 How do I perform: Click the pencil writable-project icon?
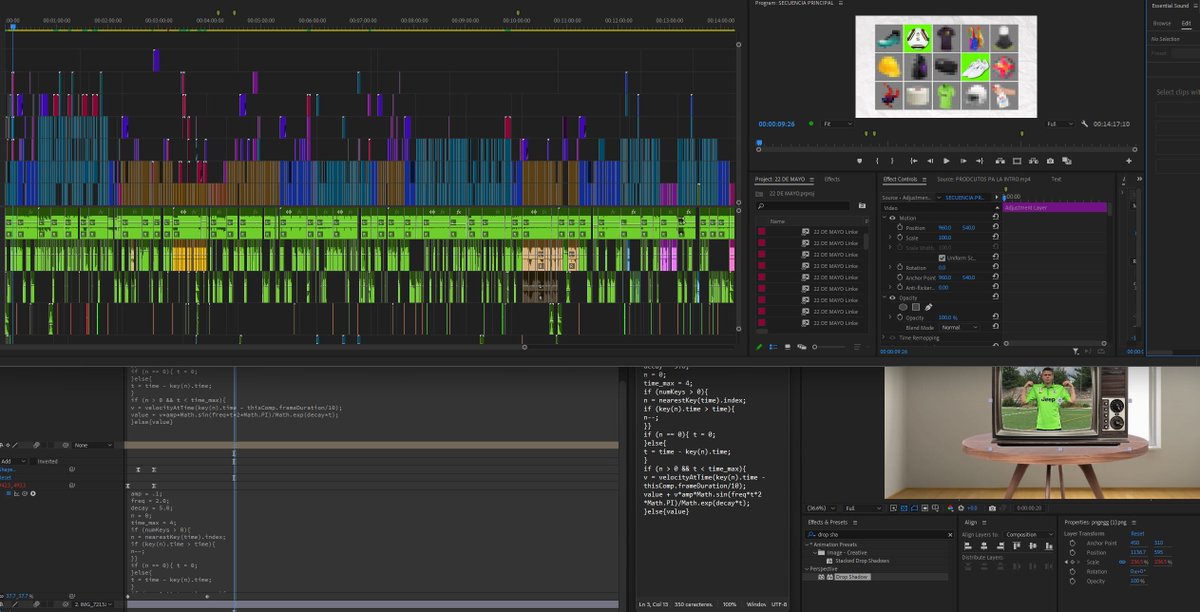point(759,347)
